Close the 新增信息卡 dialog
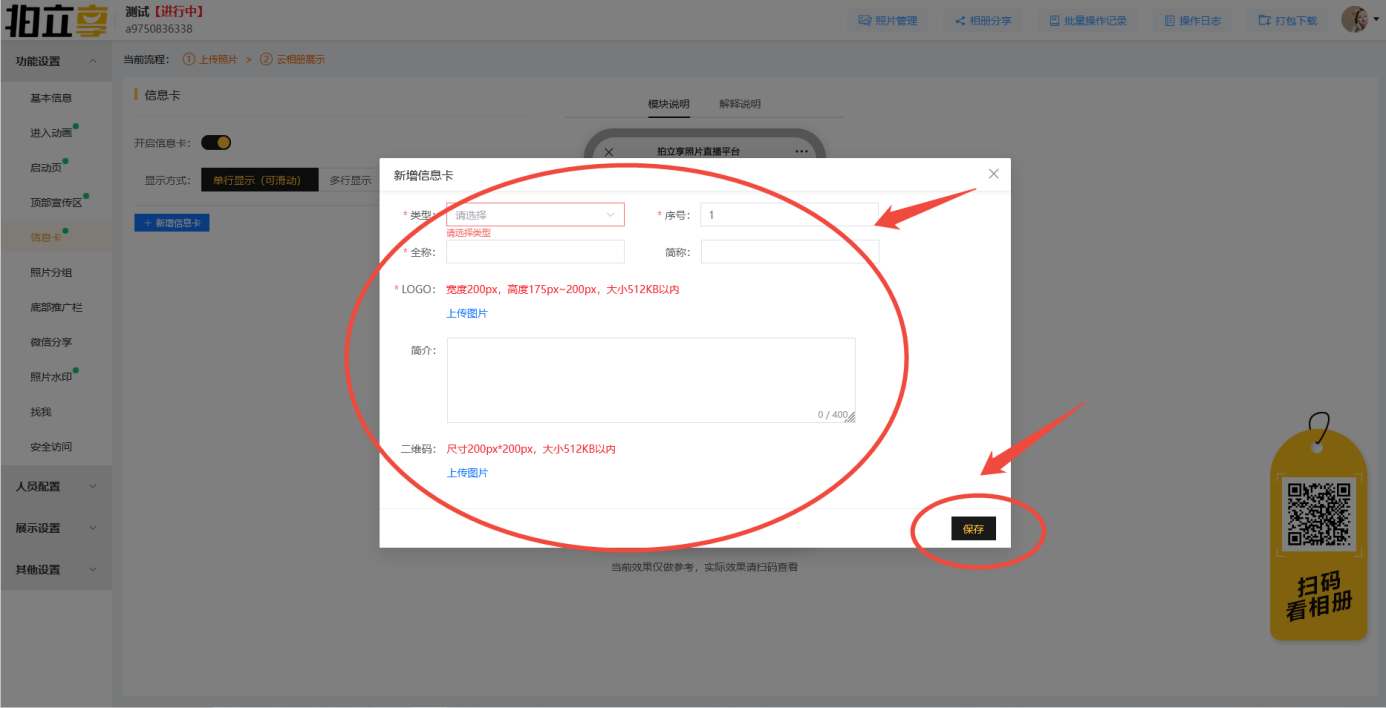Image resolution: width=1386 pixels, height=708 pixels. [993, 174]
